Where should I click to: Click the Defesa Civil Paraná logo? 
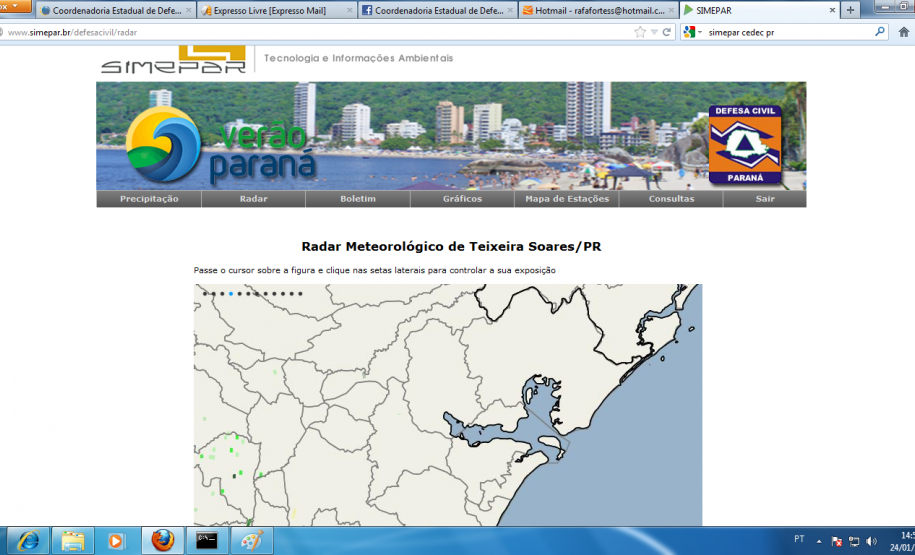pyautogui.click(x=745, y=145)
